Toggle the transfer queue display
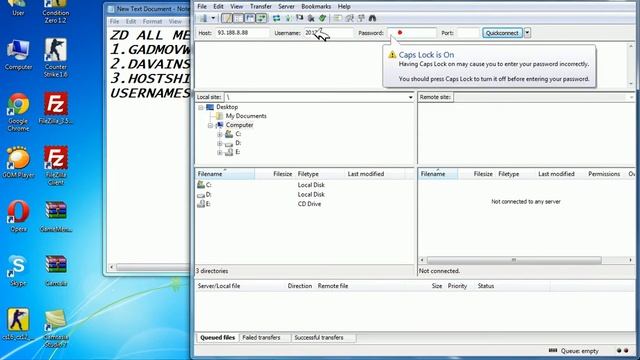 tap(261, 18)
